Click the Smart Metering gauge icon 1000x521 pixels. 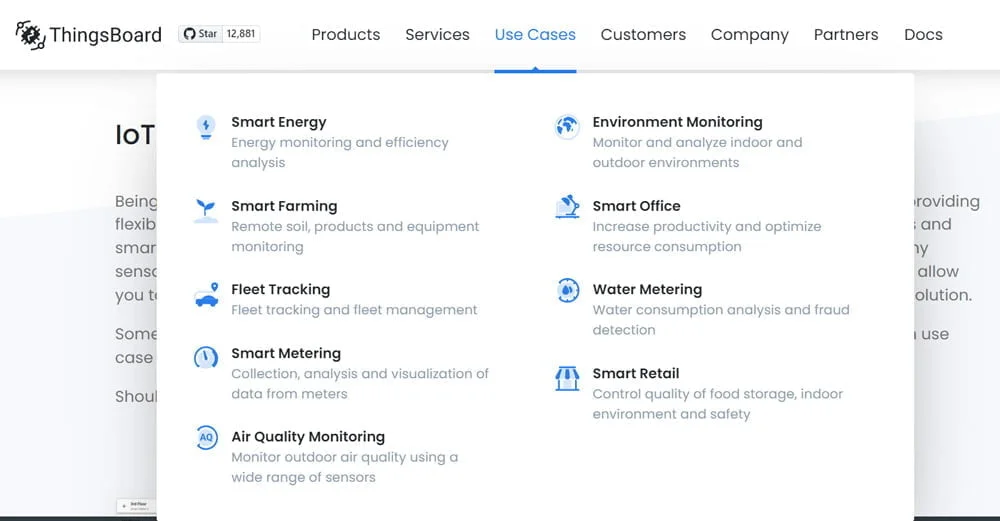point(206,357)
